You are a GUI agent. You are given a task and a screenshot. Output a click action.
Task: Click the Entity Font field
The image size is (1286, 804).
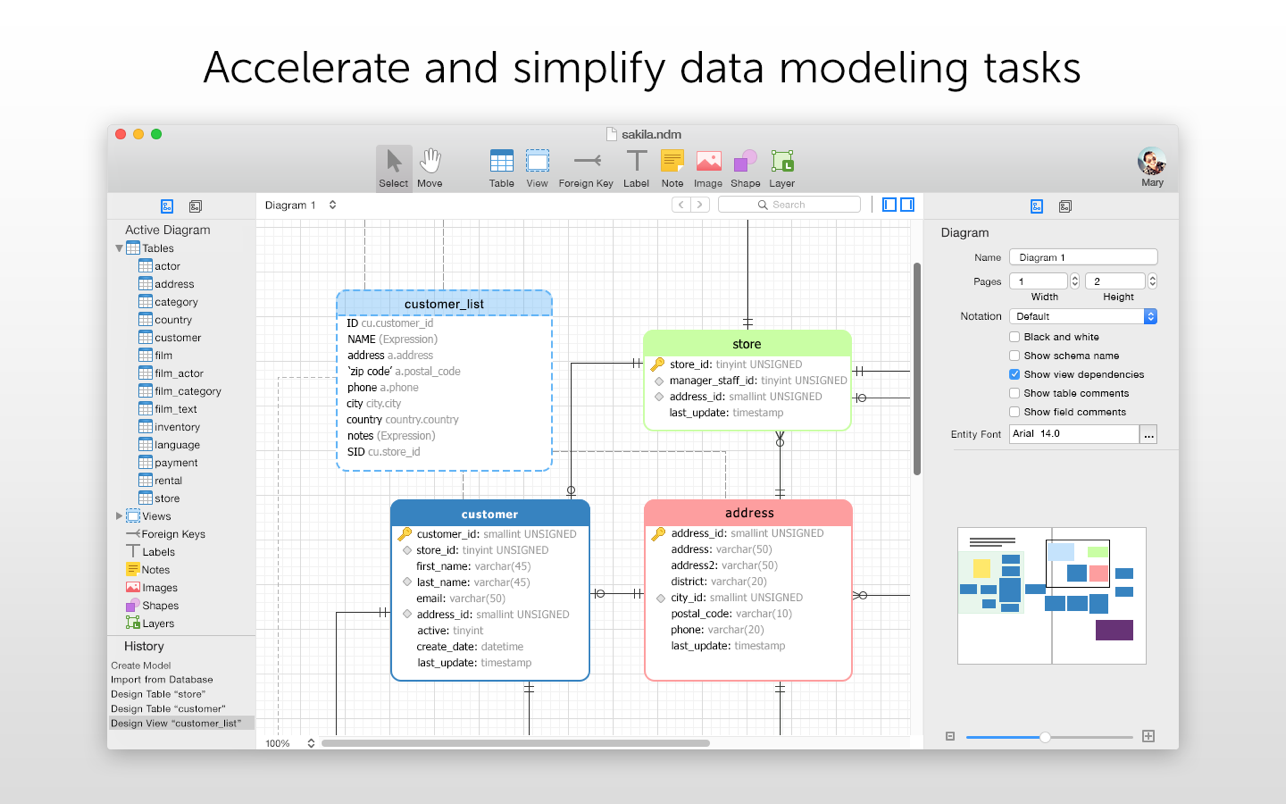pyautogui.click(x=1074, y=434)
